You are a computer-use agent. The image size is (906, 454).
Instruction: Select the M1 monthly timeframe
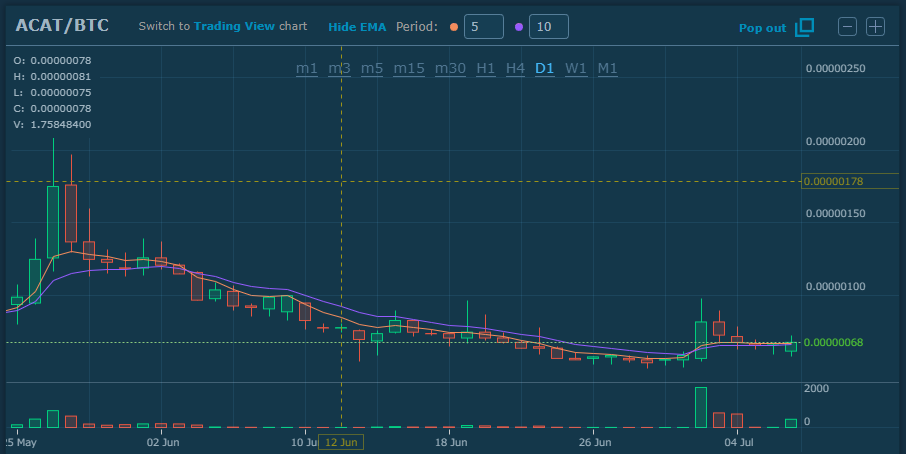pyautogui.click(x=608, y=68)
